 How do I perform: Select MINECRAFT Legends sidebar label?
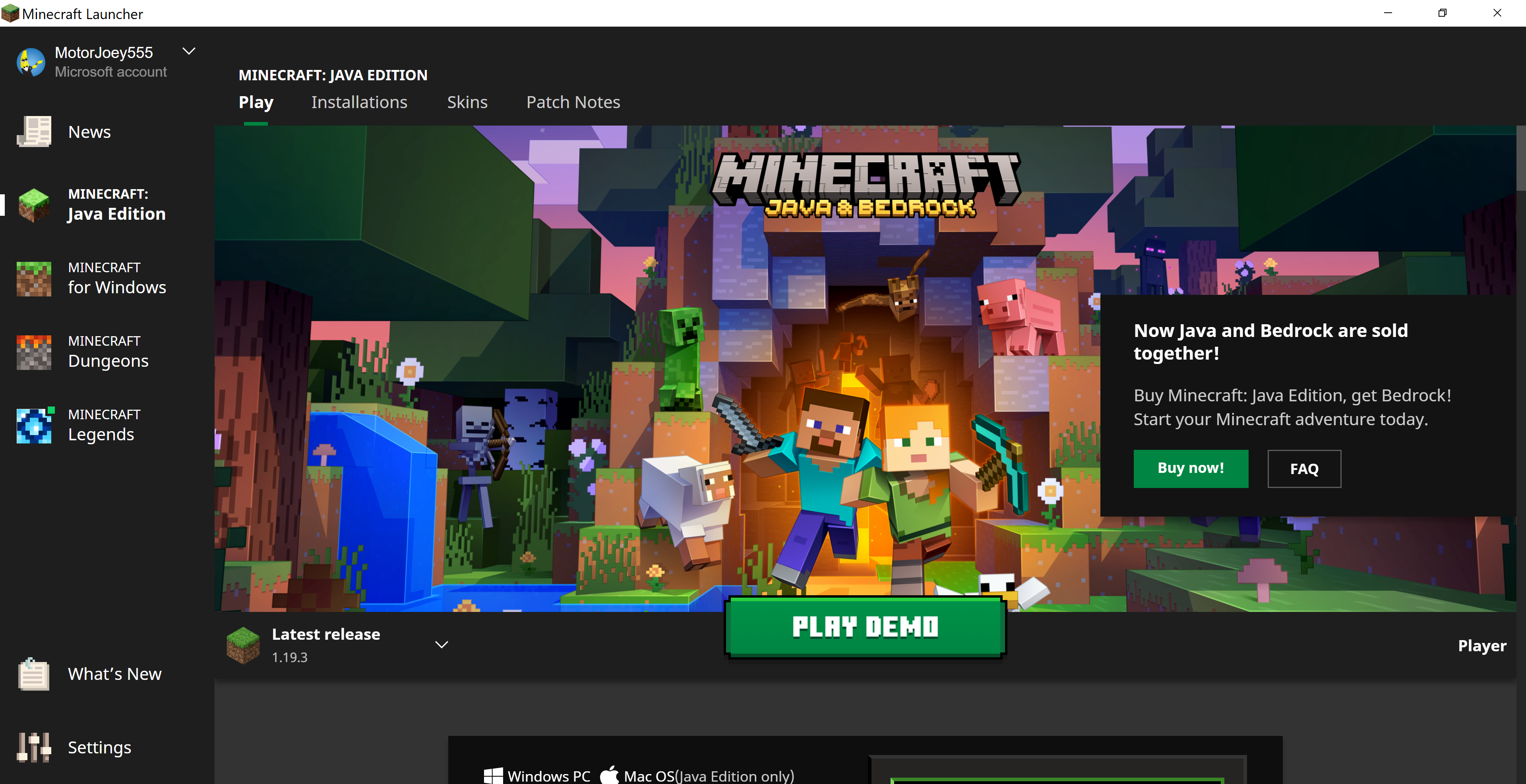104,425
